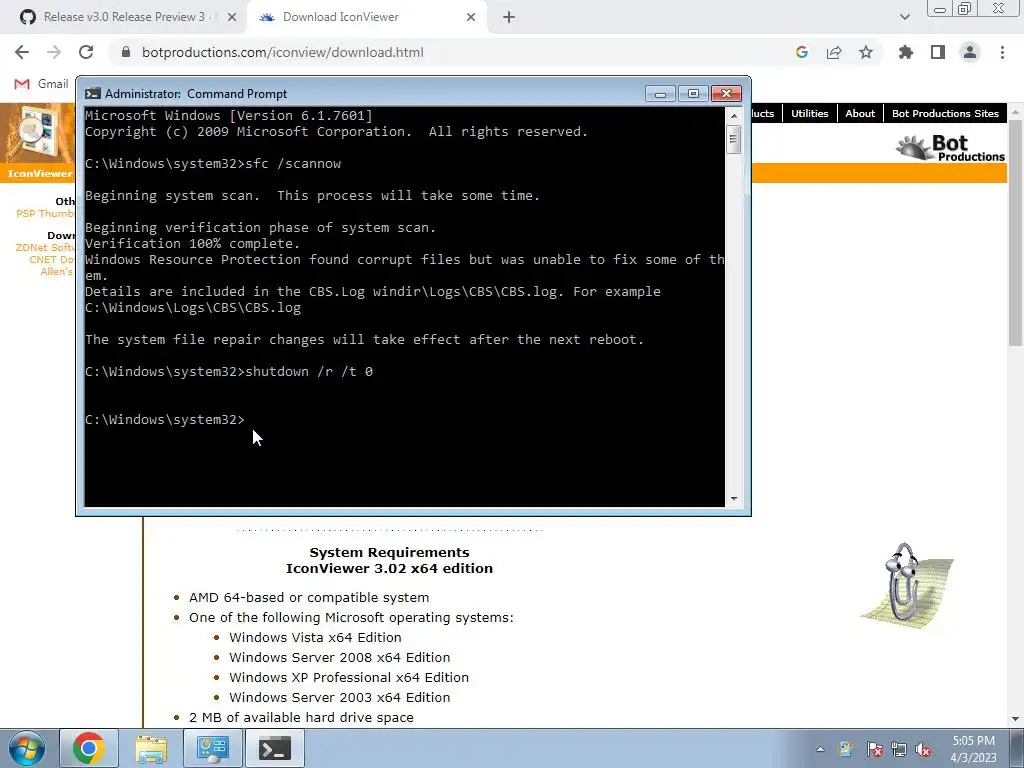Click 'Windows Server 2003 x64 Edition' text

pos(340,697)
